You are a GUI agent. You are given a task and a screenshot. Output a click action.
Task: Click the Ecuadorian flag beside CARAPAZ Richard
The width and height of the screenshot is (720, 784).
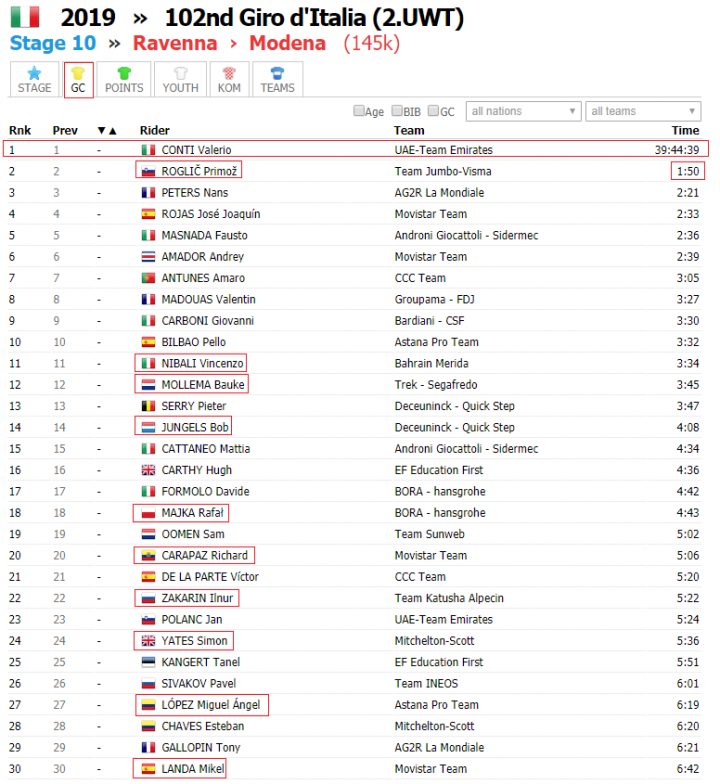tap(148, 556)
